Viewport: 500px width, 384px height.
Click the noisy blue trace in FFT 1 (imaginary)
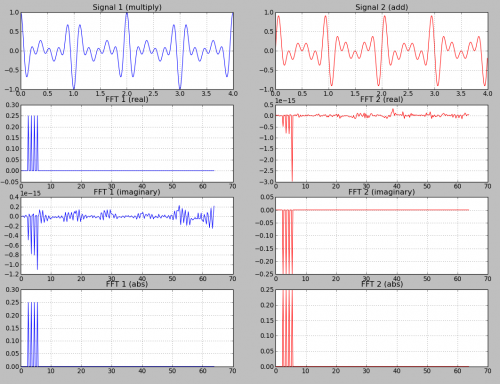coord(117,217)
